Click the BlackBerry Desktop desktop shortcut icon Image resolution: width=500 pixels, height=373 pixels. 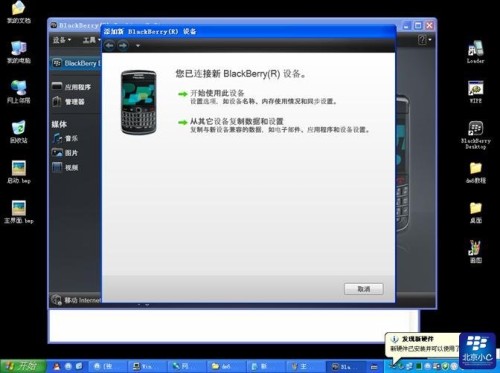[x=476, y=135]
